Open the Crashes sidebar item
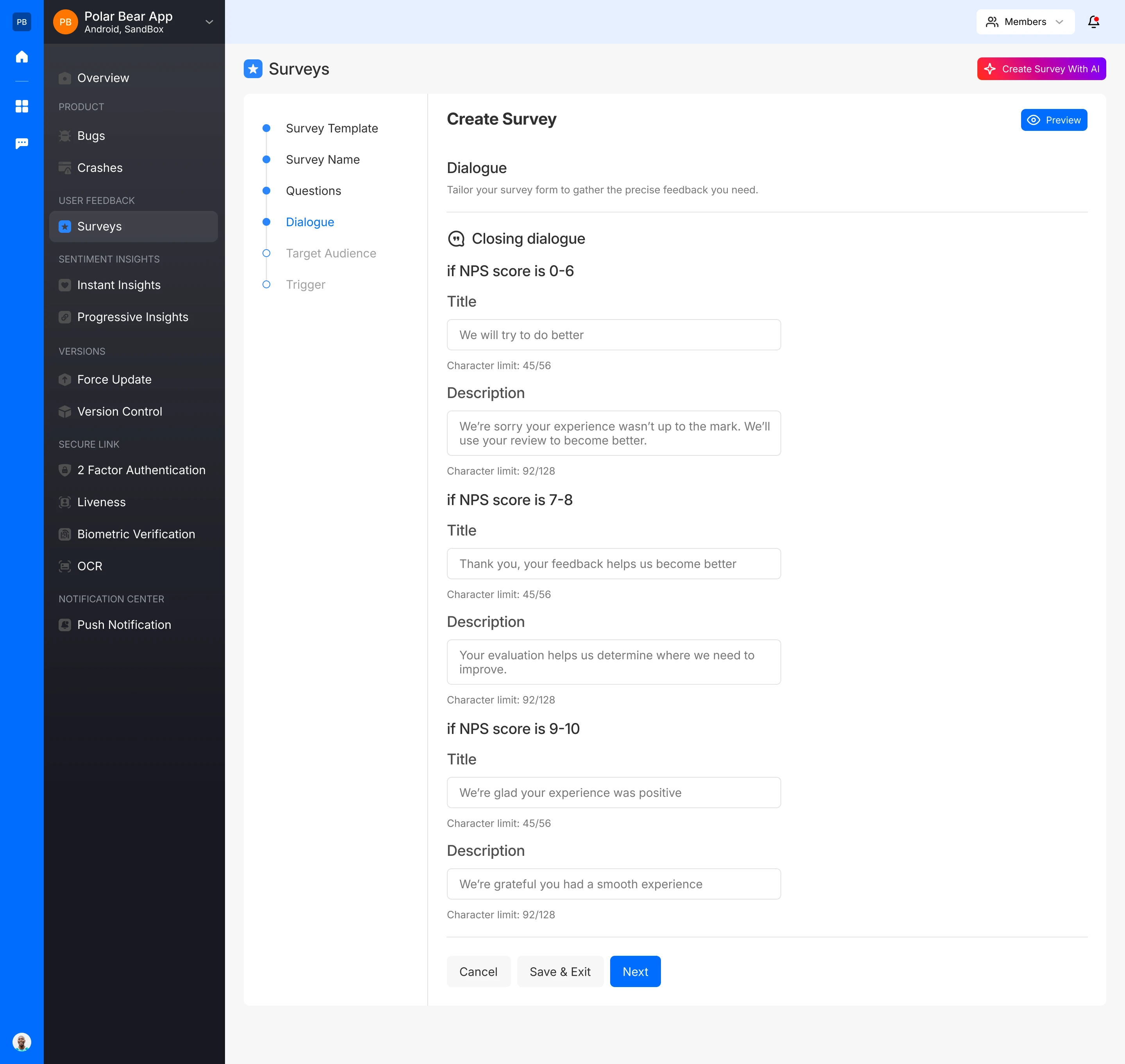The image size is (1125, 1064). (x=99, y=168)
